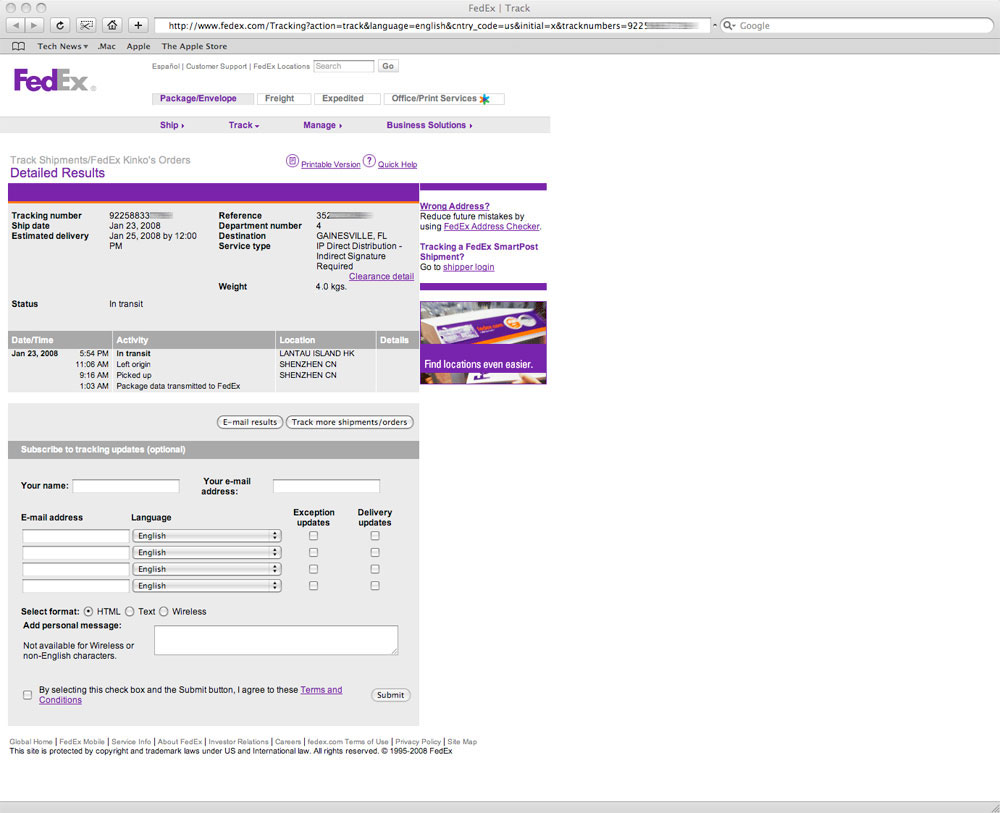Expand the Ship menu
The width and height of the screenshot is (1000, 813).
[172, 125]
